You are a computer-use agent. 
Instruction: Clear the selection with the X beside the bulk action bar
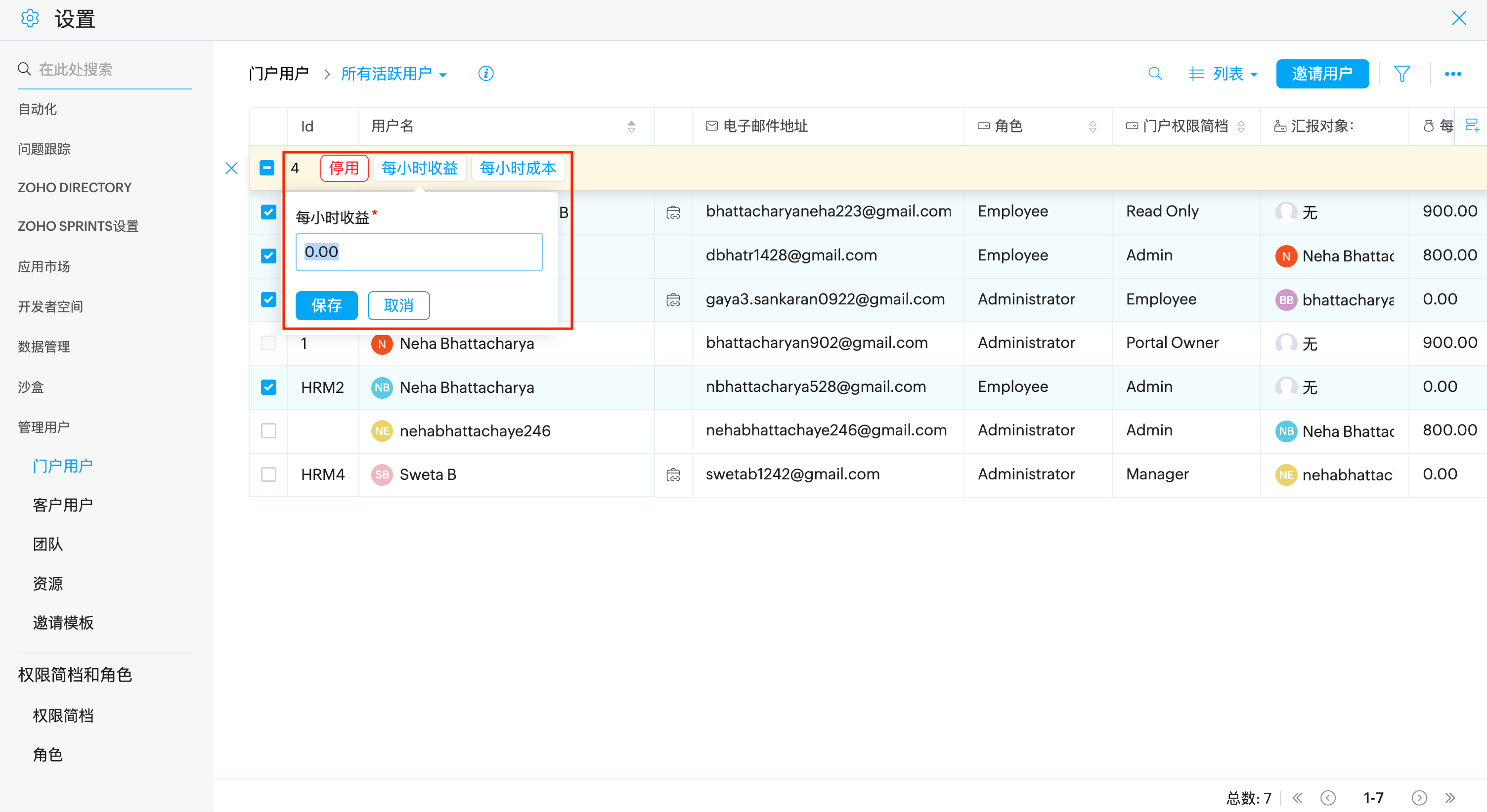(231, 168)
